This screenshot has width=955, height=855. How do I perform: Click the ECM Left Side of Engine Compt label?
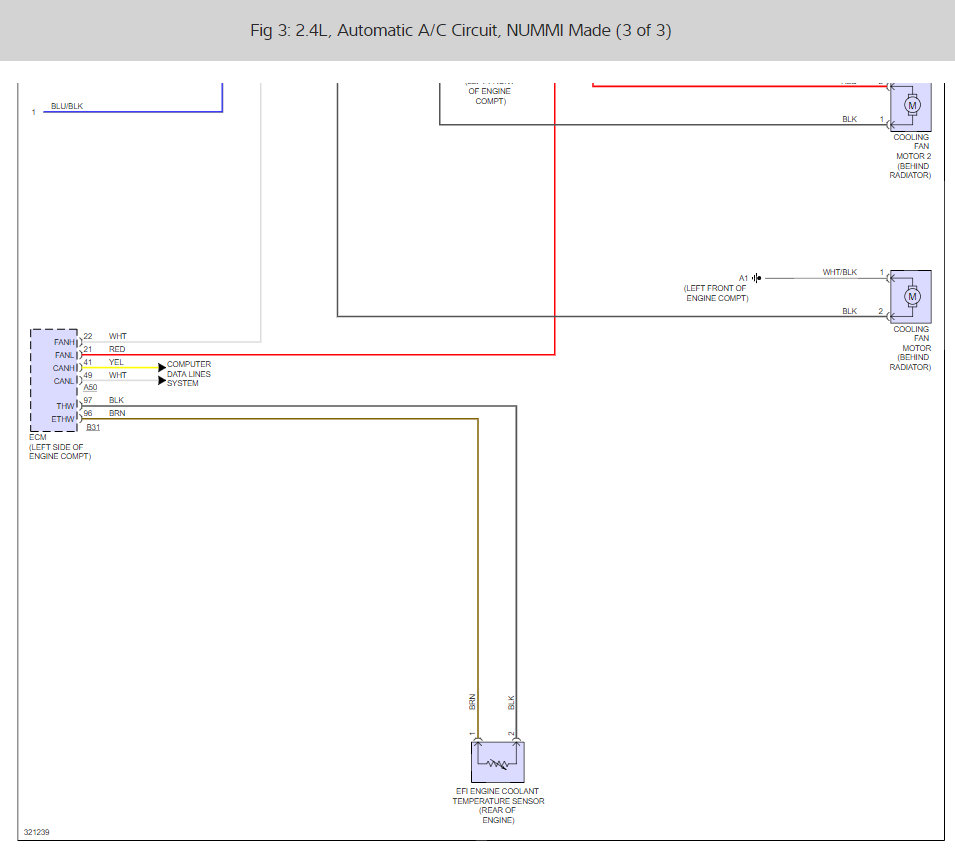(x=60, y=447)
